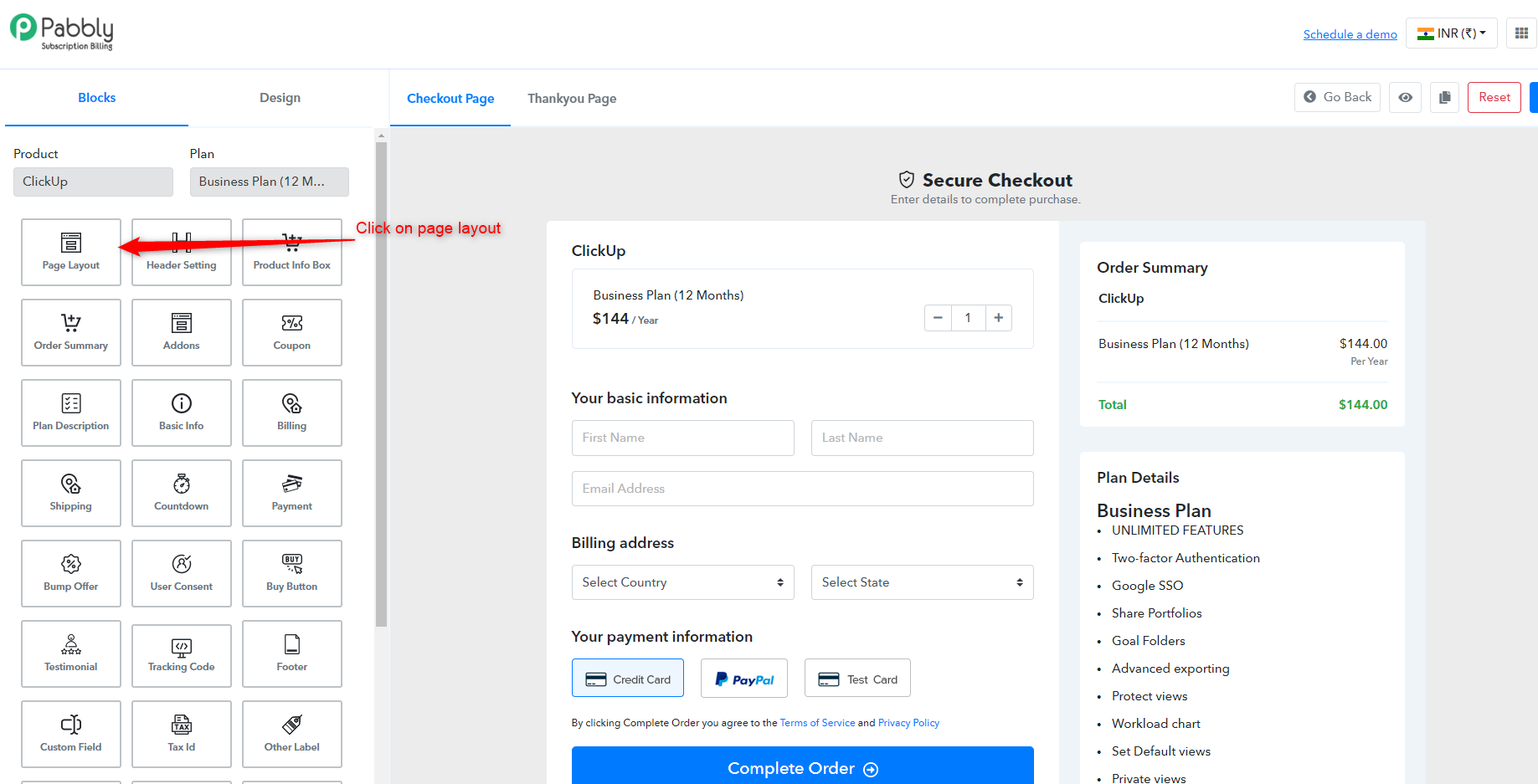Open the Page Layout block

coord(71,252)
